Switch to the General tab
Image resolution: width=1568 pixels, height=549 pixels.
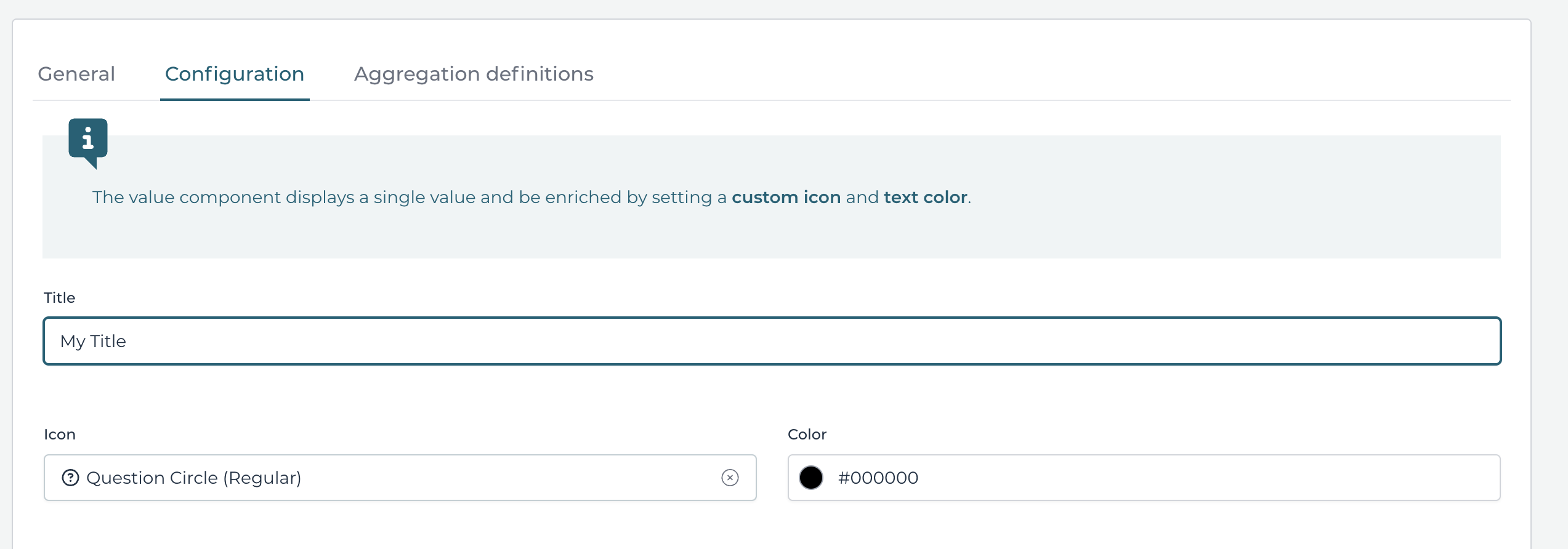[76, 73]
